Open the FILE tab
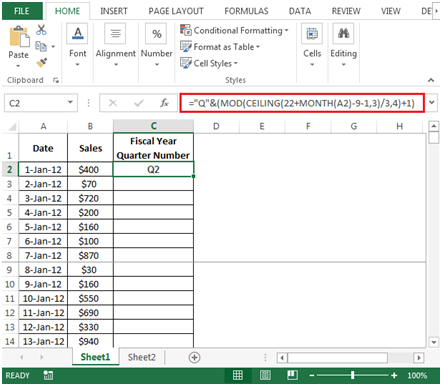 22,11
